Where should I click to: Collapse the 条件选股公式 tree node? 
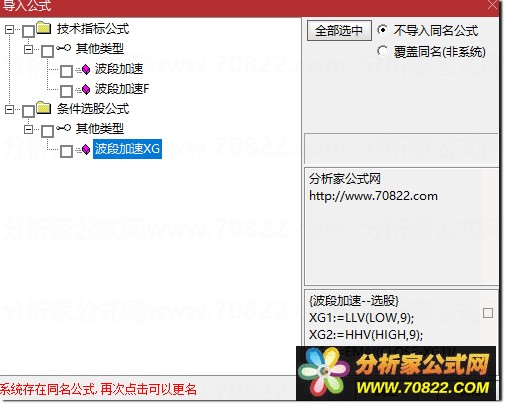[x=9, y=109]
